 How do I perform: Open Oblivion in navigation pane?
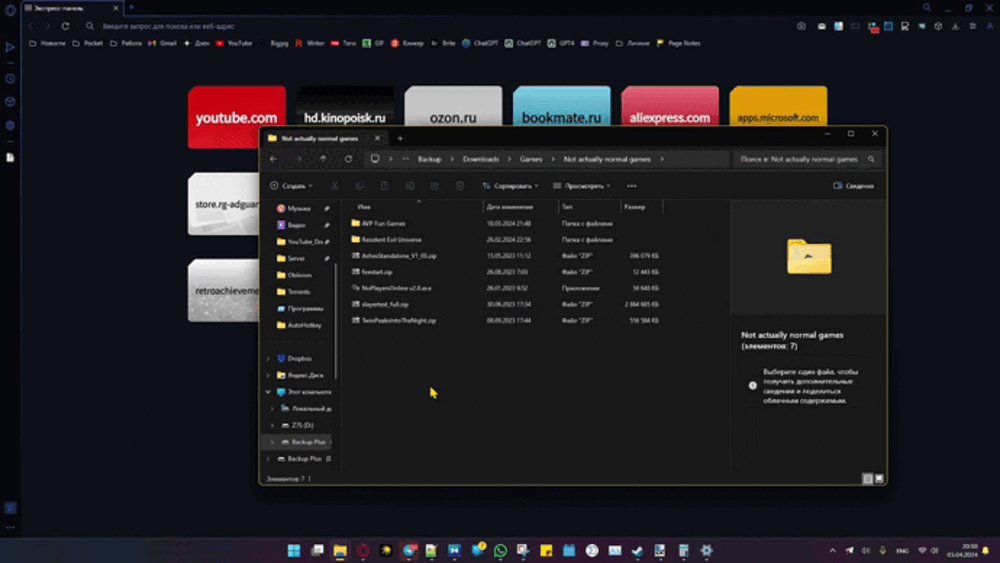click(294, 275)
